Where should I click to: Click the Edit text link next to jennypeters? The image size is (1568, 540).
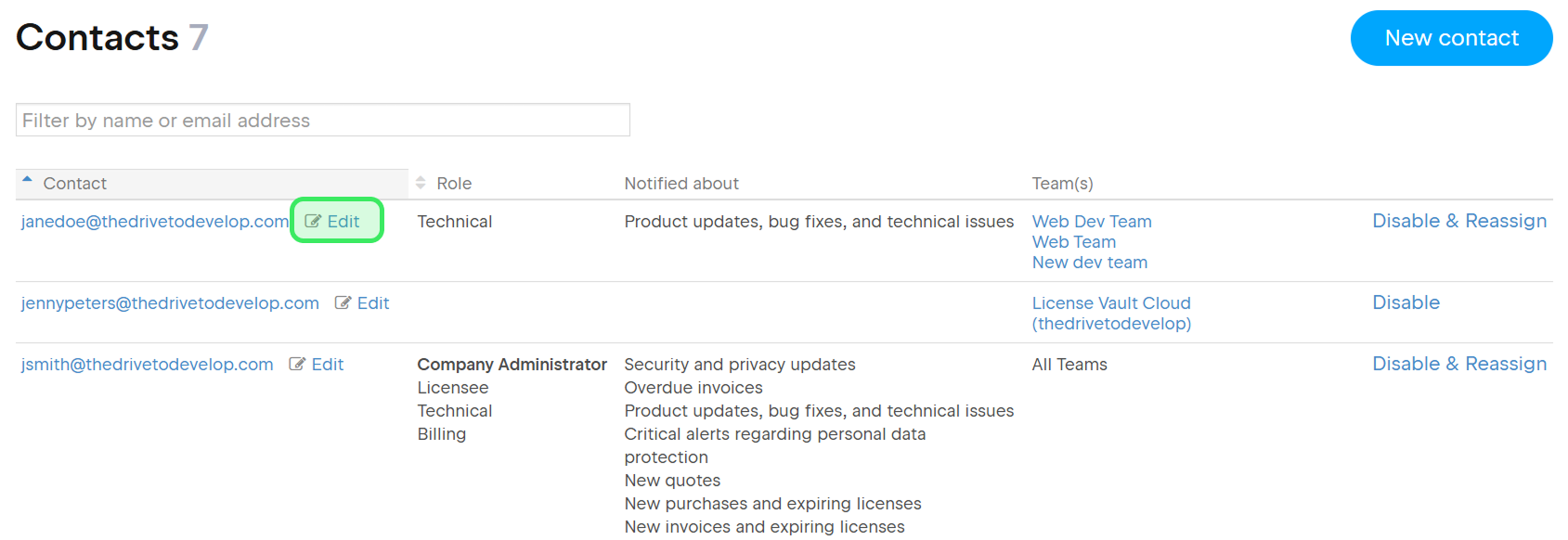pyautogui.click(x=373, y=303)
